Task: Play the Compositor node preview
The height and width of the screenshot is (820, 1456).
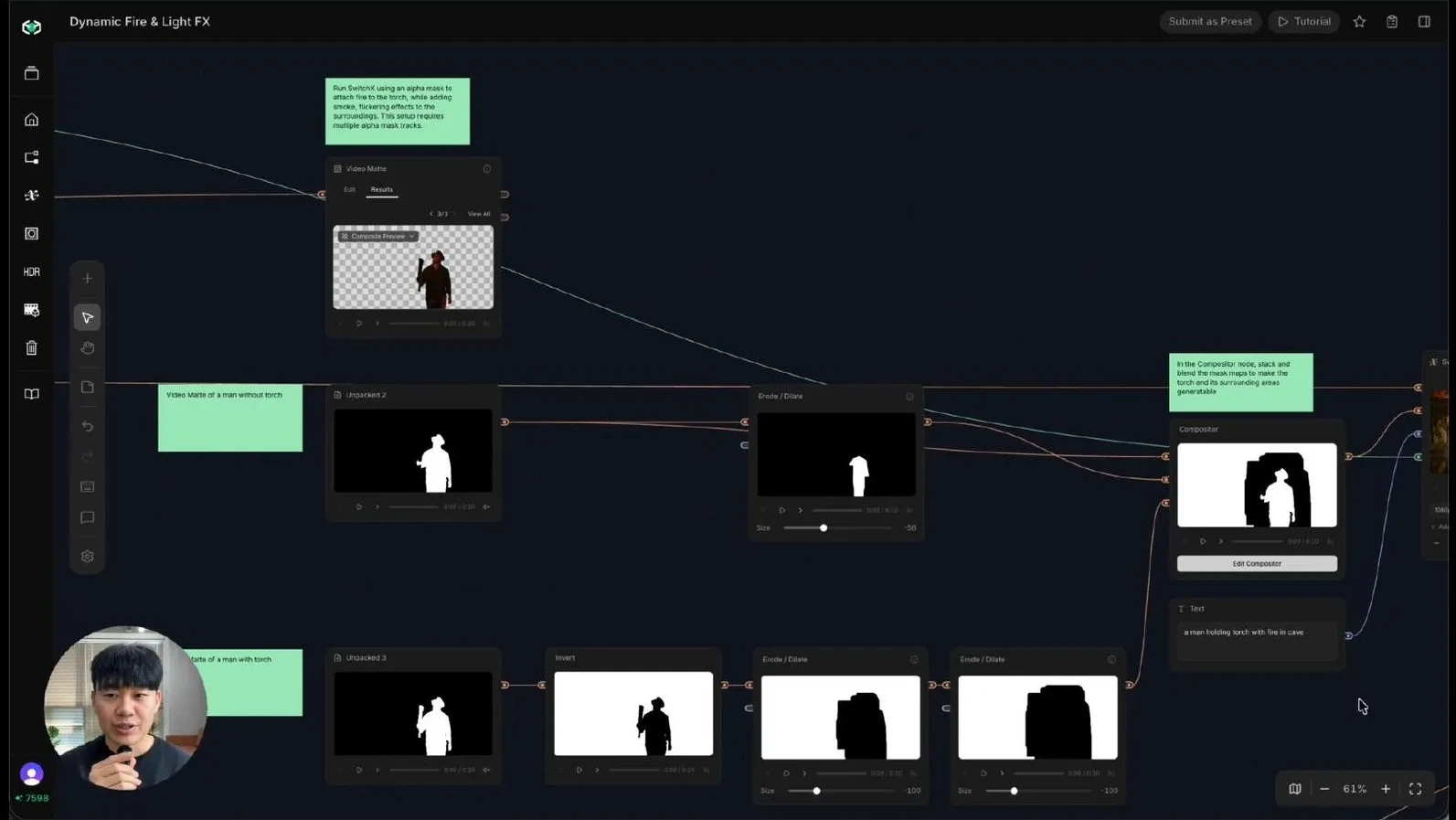Action: (x=1203, y=542)
